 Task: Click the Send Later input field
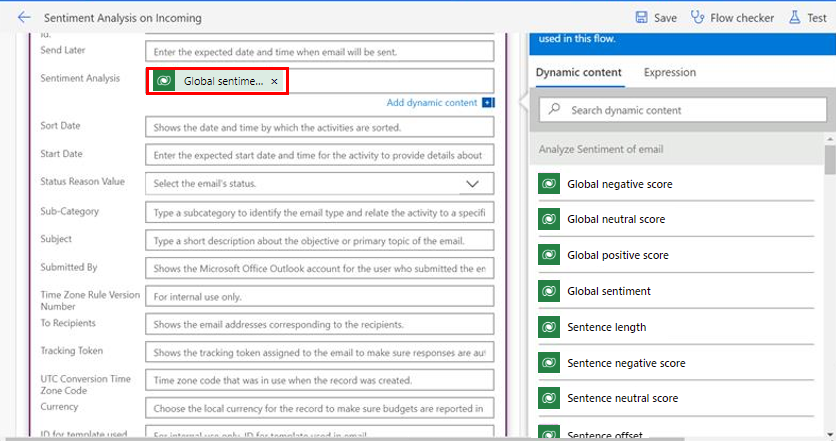[x=319, y=52]
